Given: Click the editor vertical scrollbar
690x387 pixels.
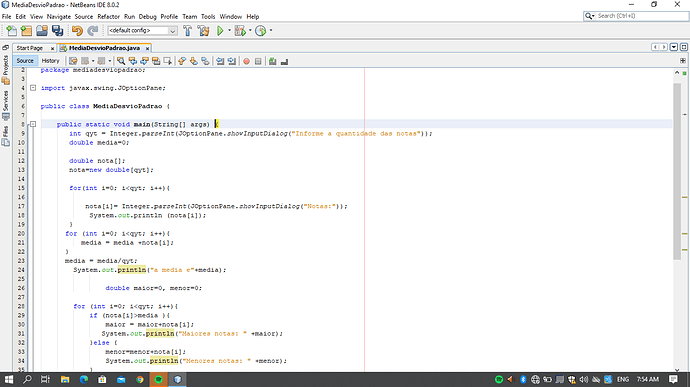Looking at the screenshot, I should [x=677, y=220].
